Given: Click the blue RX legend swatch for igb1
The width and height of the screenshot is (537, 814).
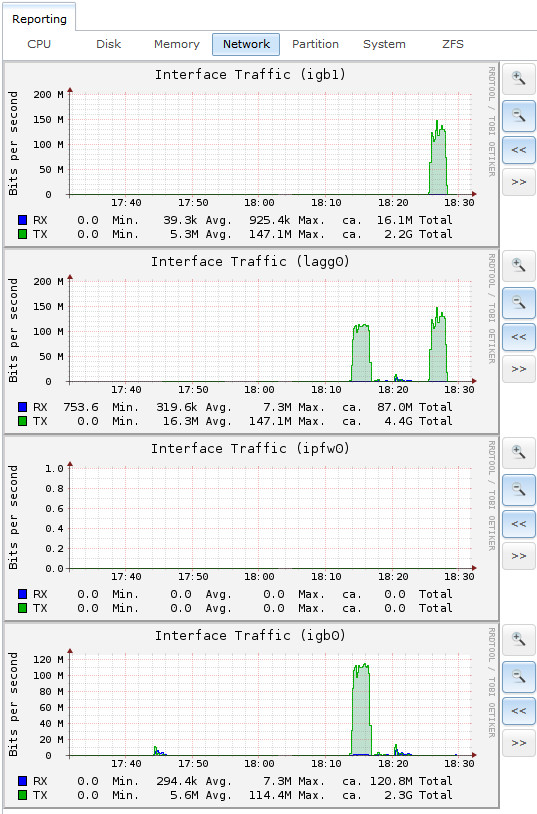Looking at the screenshot, I should point(22,220).
